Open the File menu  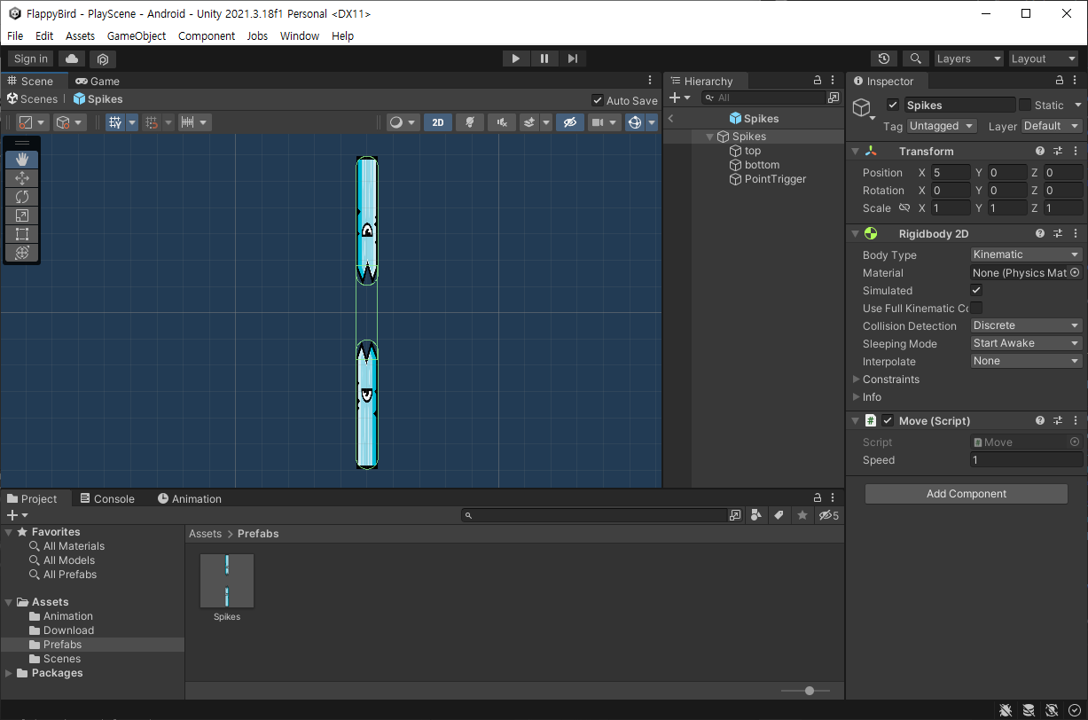pyautogui.click(x=15, y=36)
